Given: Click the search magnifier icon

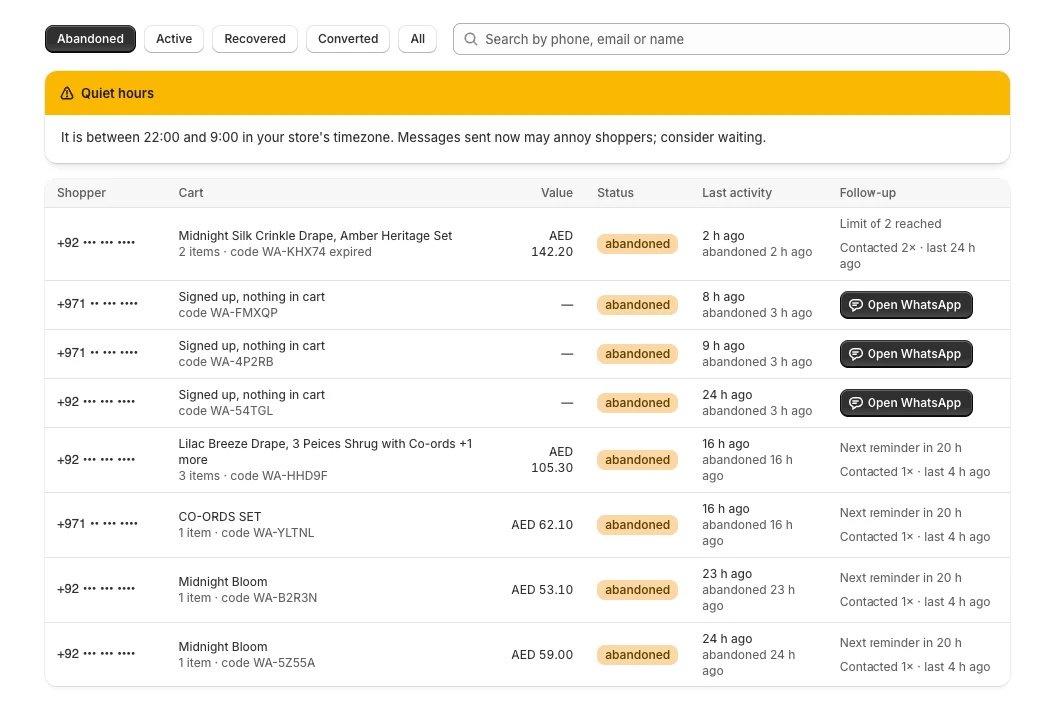Looking at the screenshot, I should (x=470, y=39).
